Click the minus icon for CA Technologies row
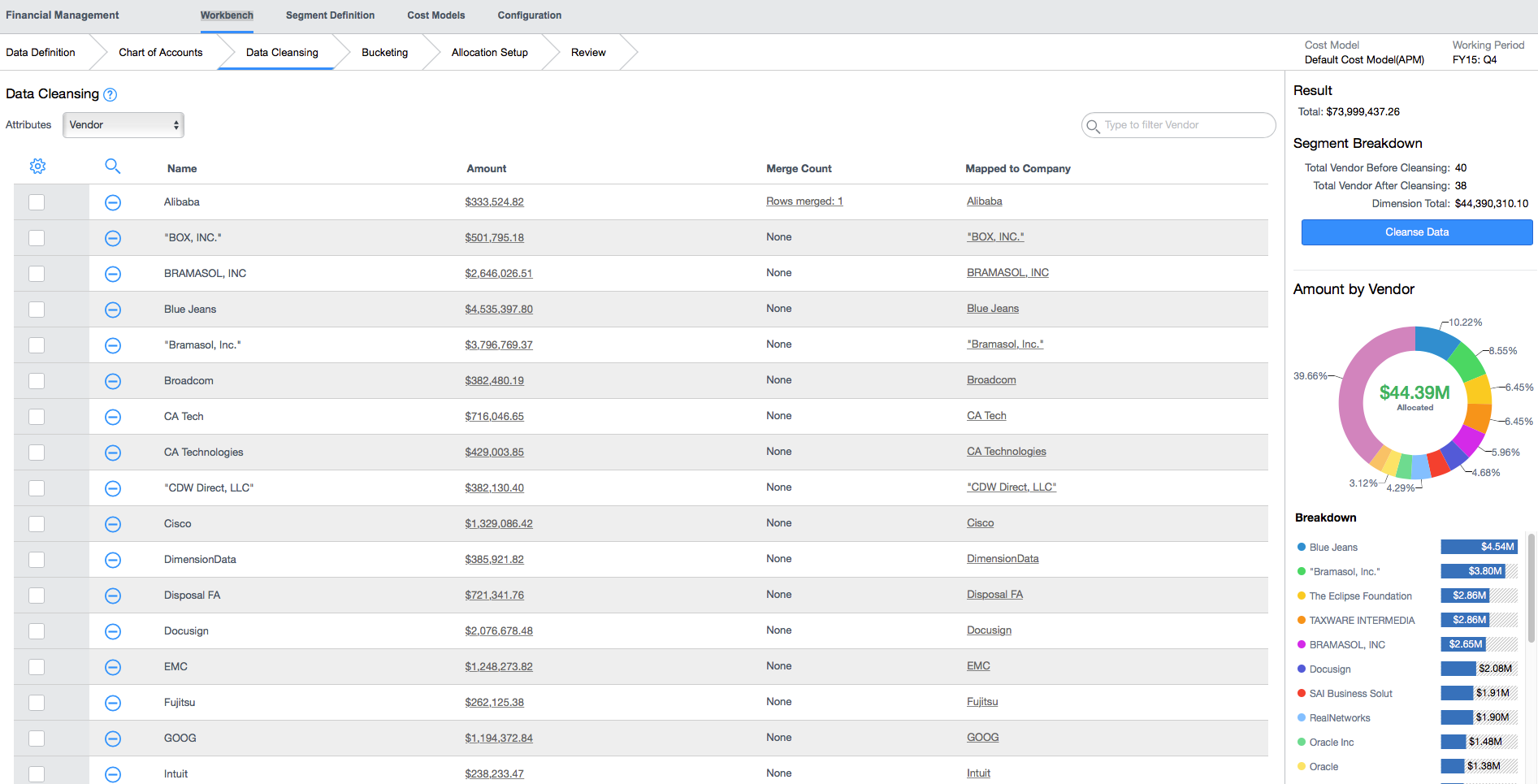1538x784 pixels. point(113,453)
